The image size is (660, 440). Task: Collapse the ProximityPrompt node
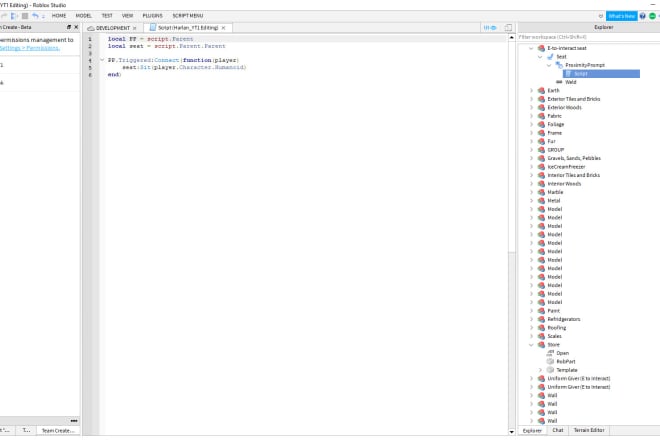pyautogui.click(x=549, y=65)
